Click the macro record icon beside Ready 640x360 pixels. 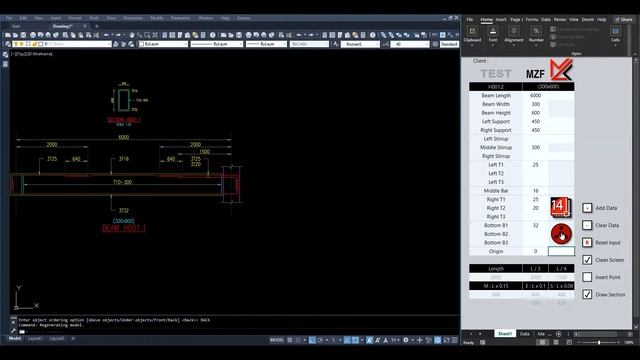[482, 342]
